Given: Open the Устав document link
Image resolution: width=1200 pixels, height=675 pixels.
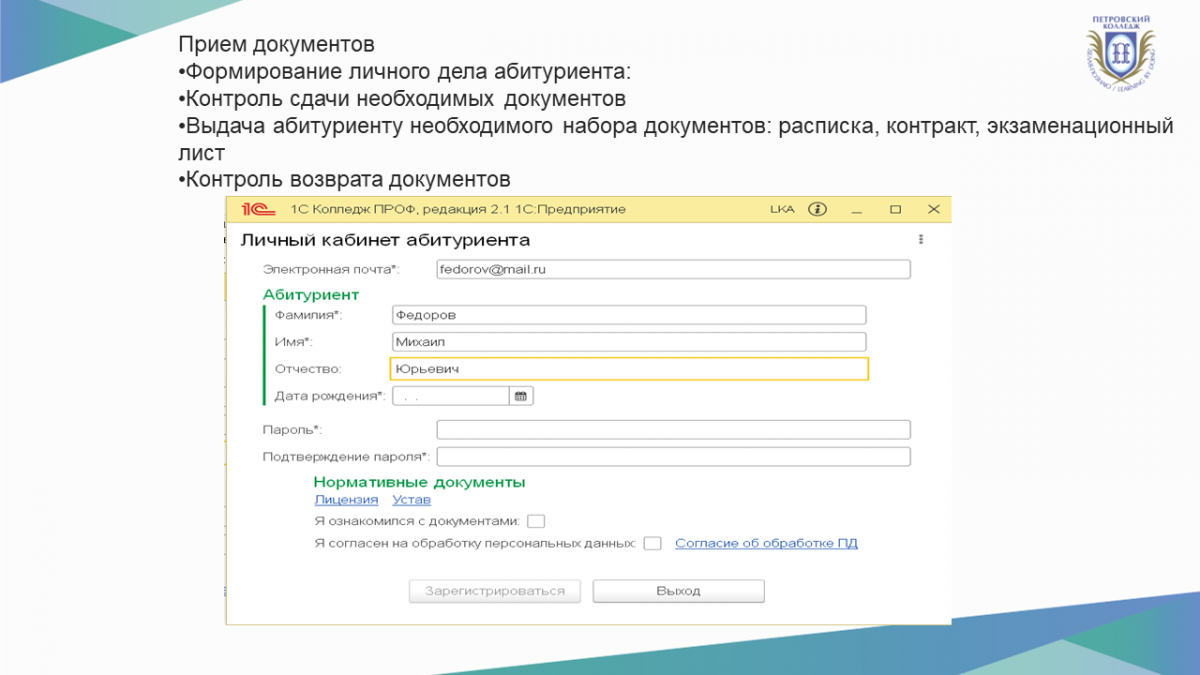Looking at the screenshot, I should pyautogui.click(x=411, y=500).
